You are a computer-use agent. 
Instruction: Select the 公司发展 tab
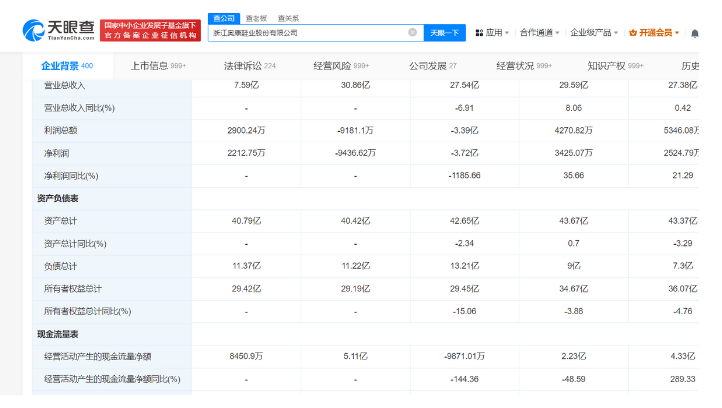click(432, 65)
